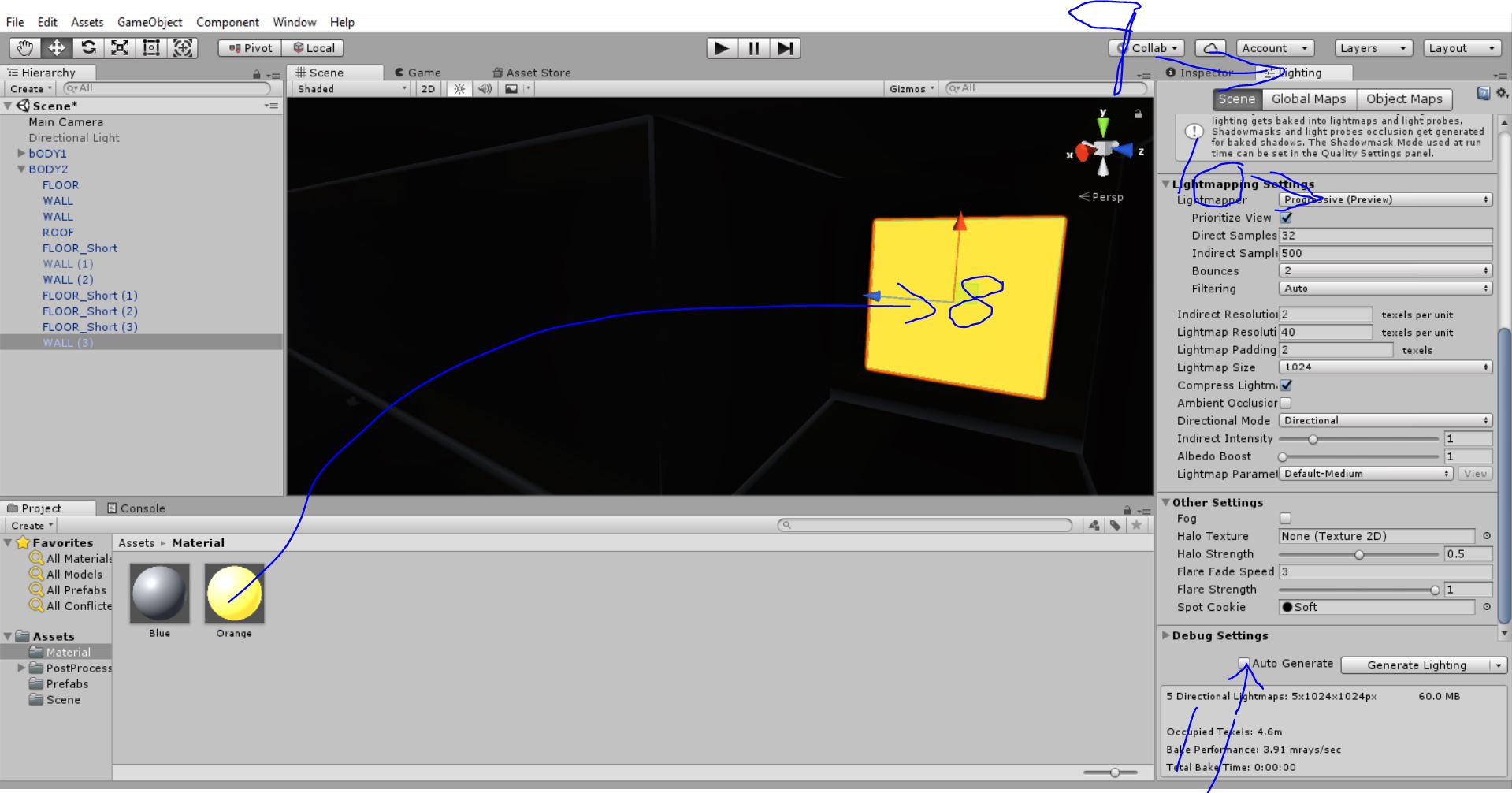Start Play mode
This screenshot has height=793, width=1512.
pyautogui.click(x=722, y=48)
